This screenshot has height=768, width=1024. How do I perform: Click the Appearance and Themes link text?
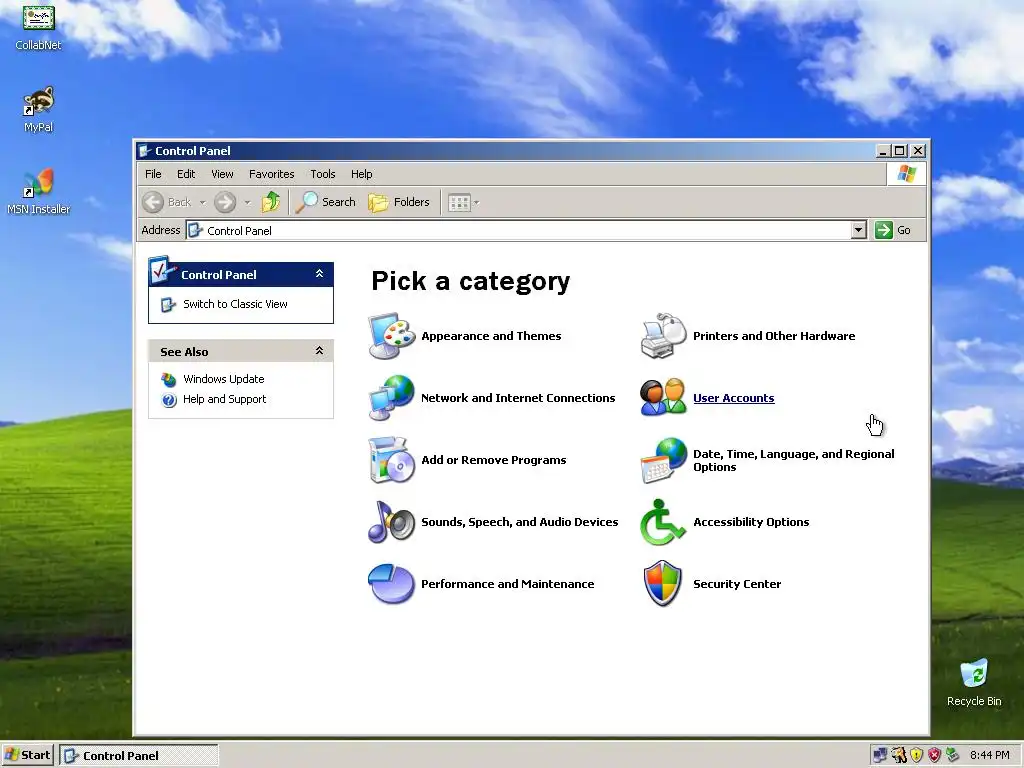491,336
